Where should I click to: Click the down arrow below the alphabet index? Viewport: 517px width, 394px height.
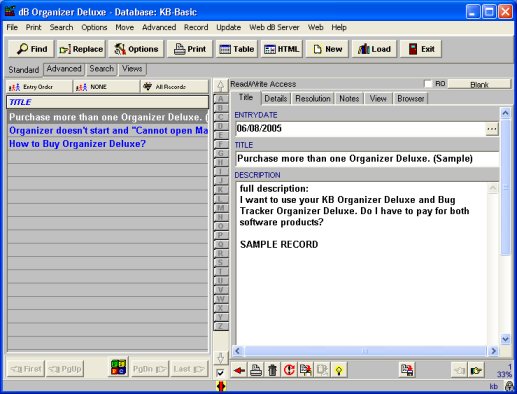(220, 357)
